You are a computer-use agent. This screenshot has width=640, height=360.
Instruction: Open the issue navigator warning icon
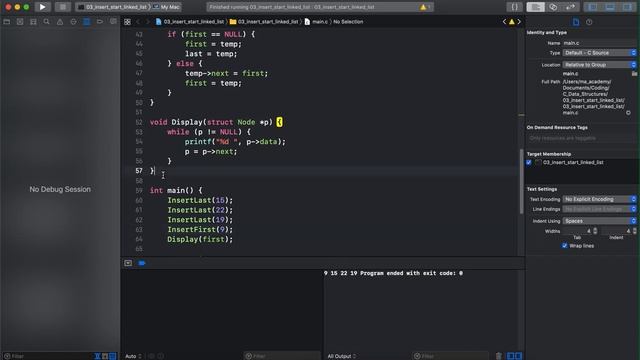click(60, 22)
